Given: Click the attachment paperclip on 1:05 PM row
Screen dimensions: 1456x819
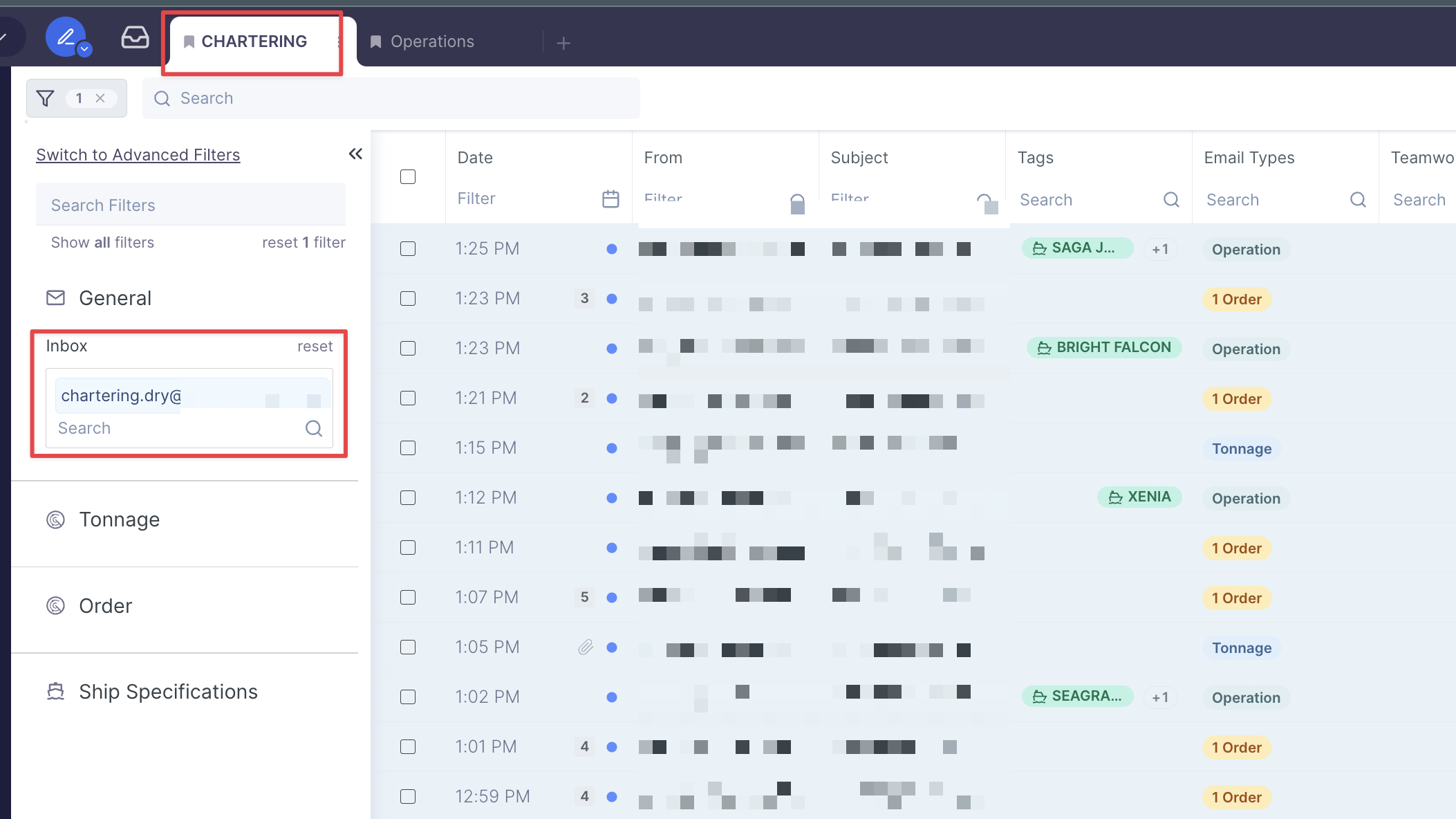Looking at the screenshot, I should coord(586,647).
